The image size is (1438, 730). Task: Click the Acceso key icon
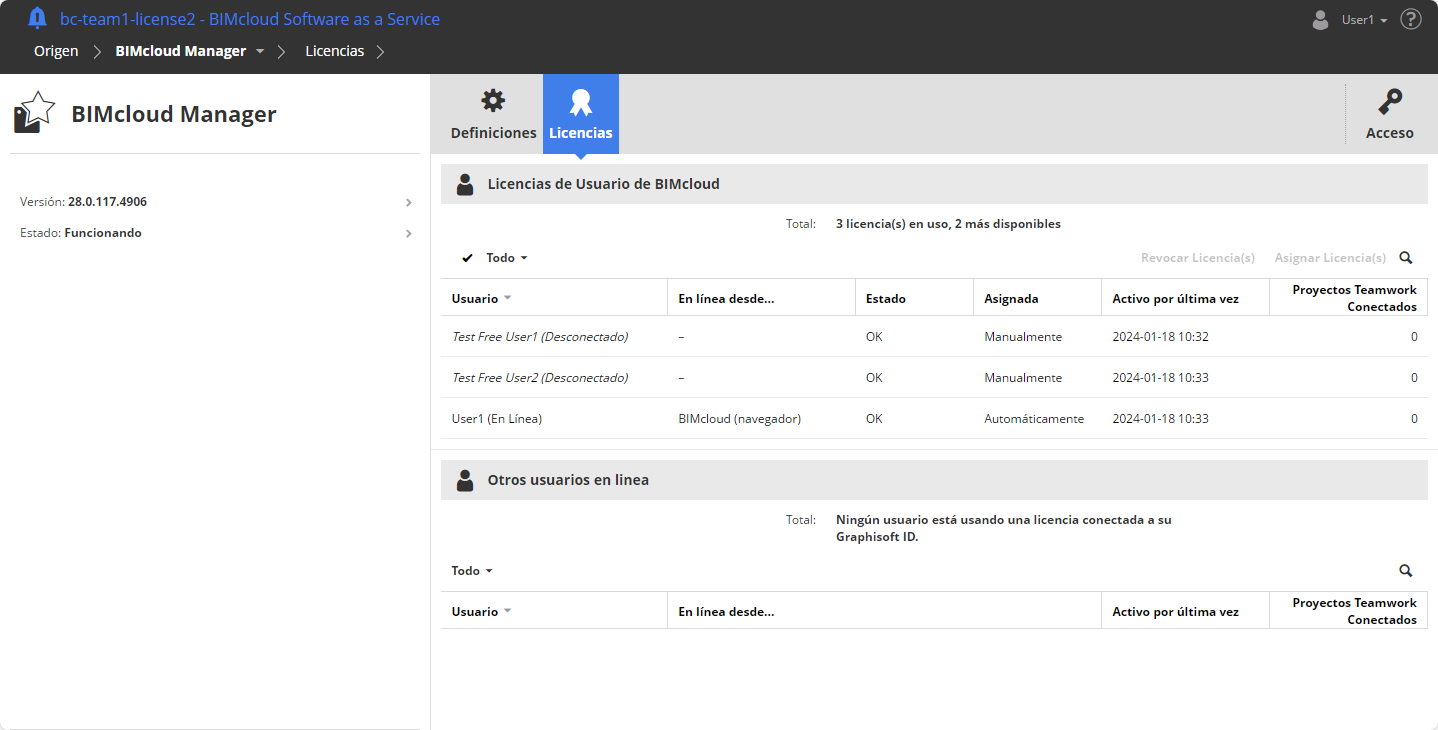click(x=1389, y=103)
